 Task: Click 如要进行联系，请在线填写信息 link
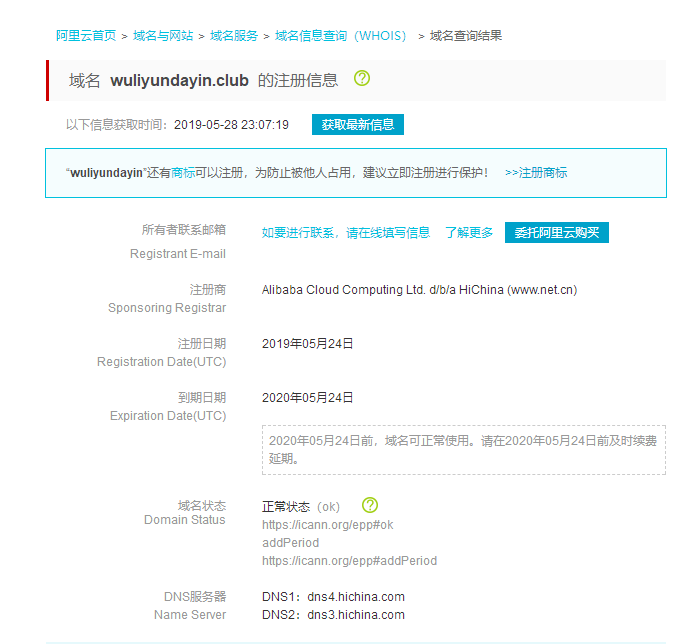click(x=346, y=233)
